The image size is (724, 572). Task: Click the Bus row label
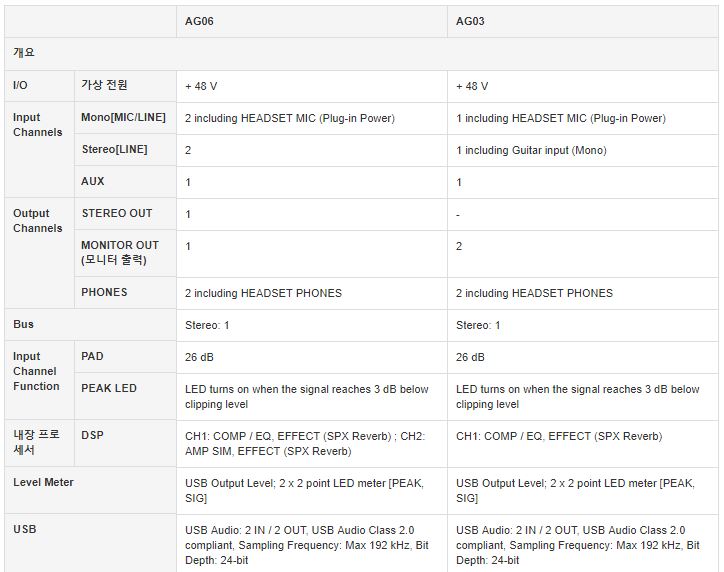tap(23, 324)
